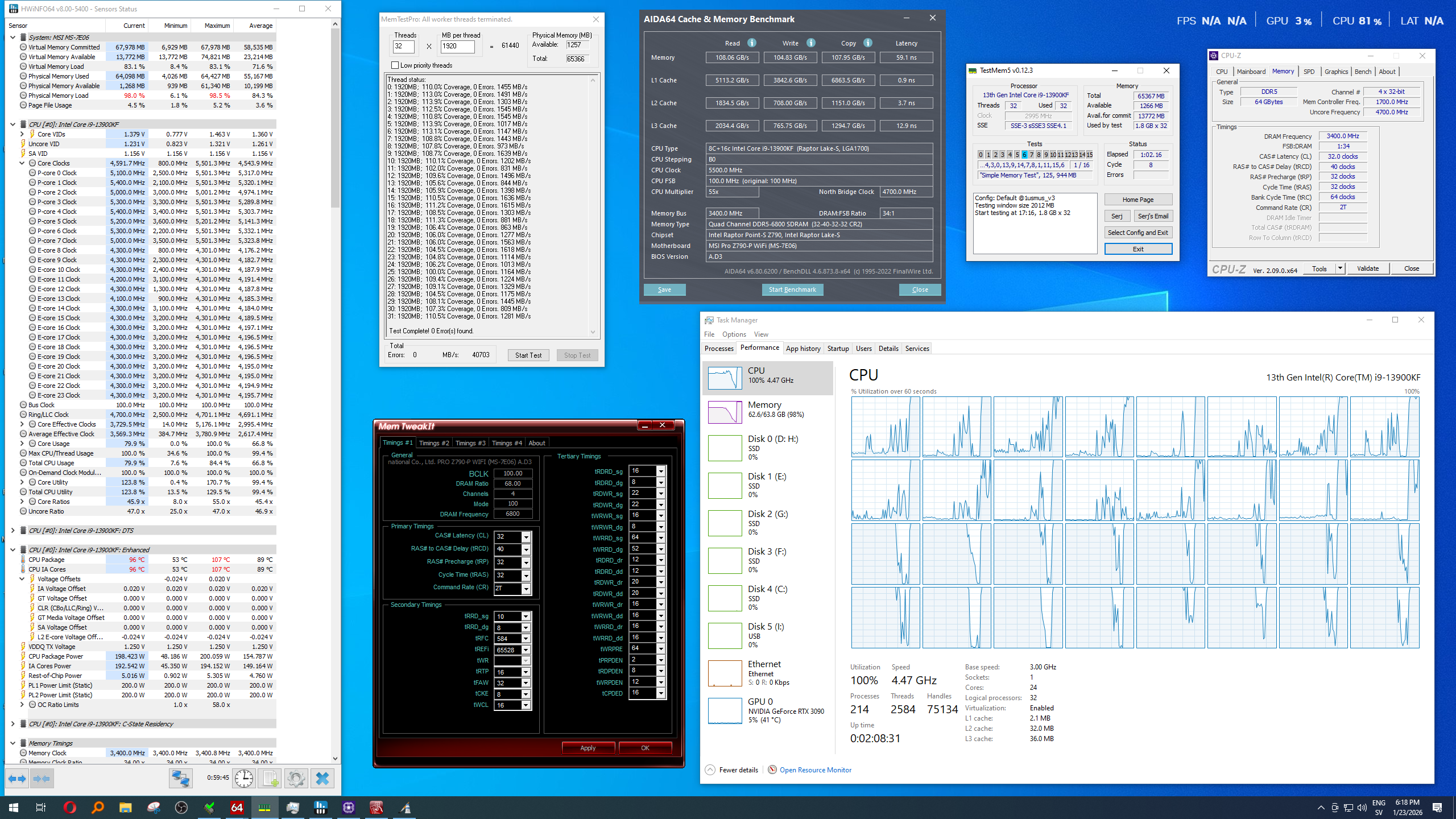
Task: Click the blue X close sensors icon
Action: click(322, 778)
